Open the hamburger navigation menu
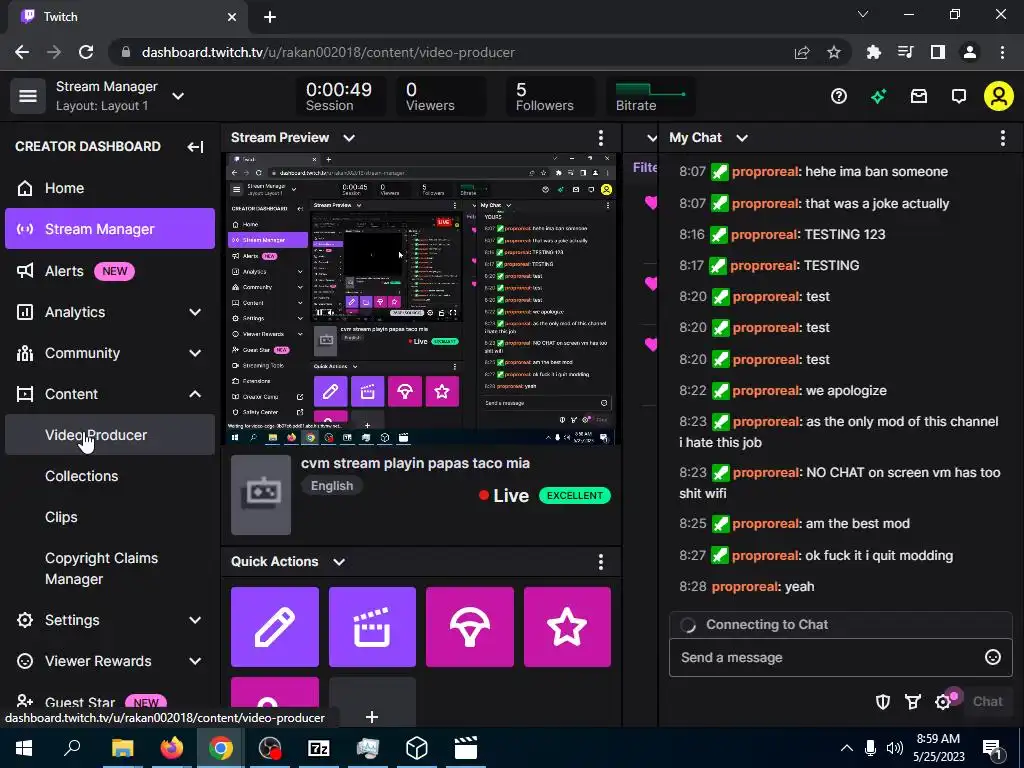Image resolution: width=1024 pixels, height=768 pixels. point(27,96)
